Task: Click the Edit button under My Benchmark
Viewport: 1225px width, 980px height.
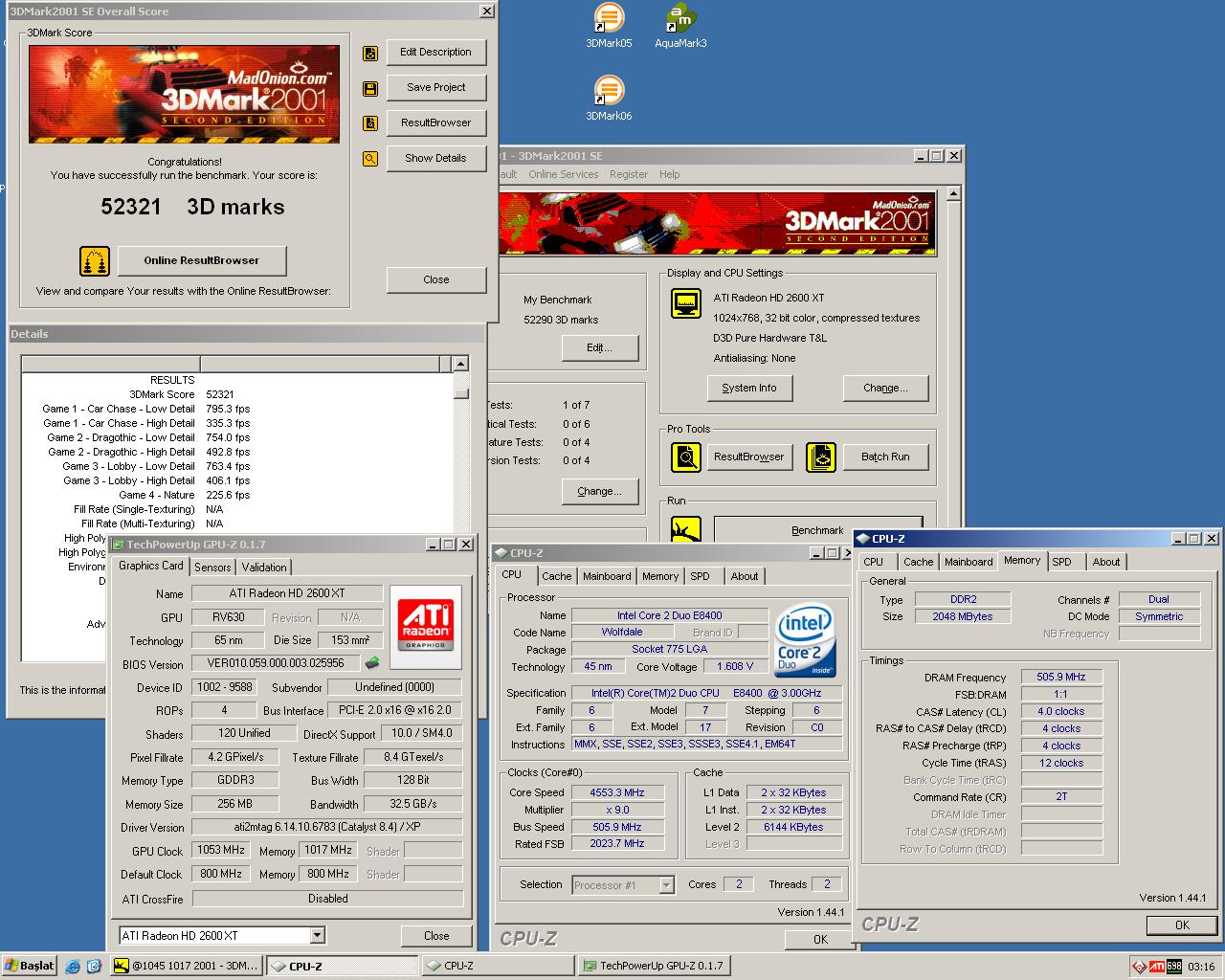Action: [x=599, y=347]
